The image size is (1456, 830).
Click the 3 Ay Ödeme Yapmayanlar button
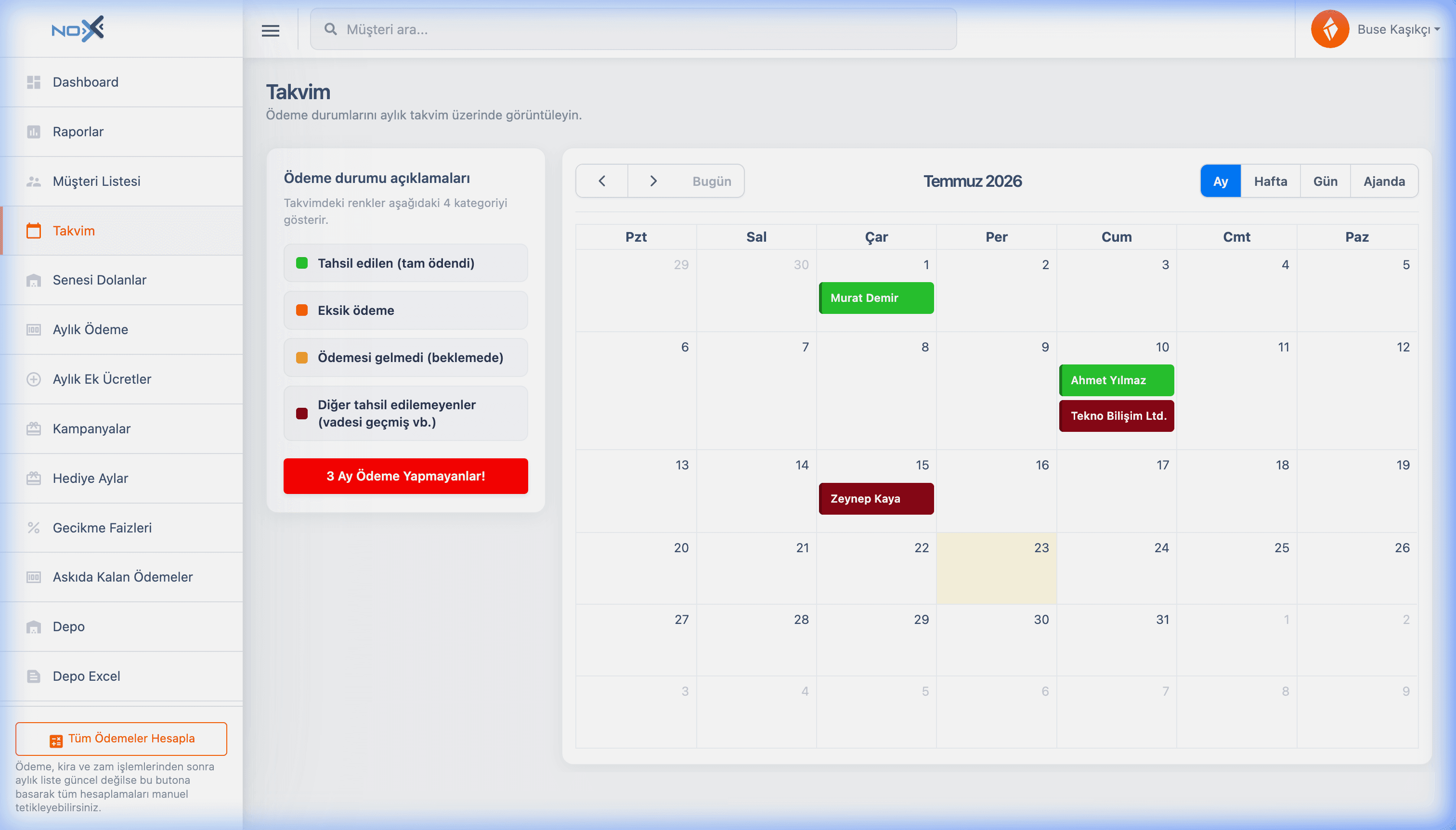405,476
